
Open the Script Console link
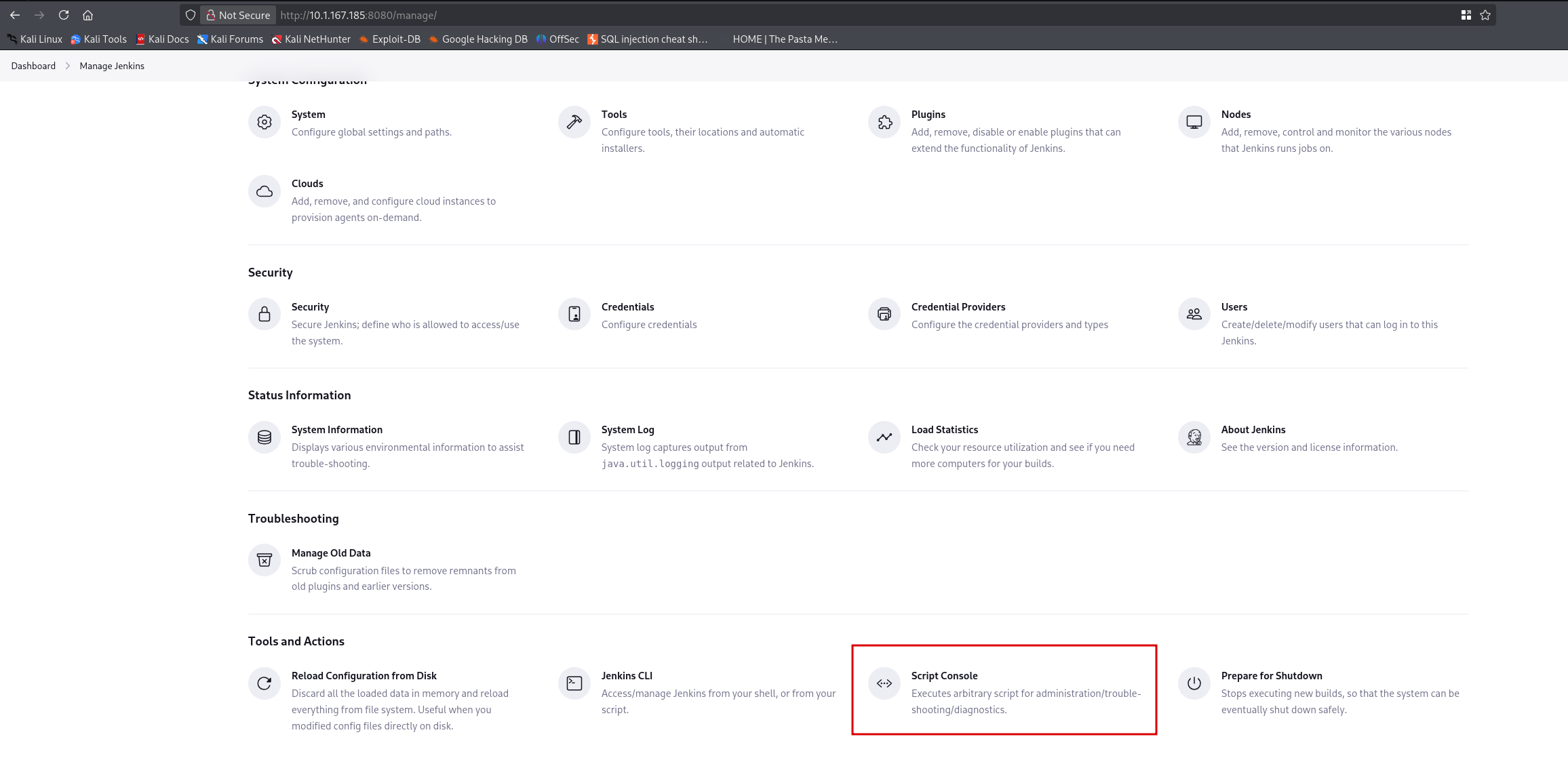tap(944, 676)
